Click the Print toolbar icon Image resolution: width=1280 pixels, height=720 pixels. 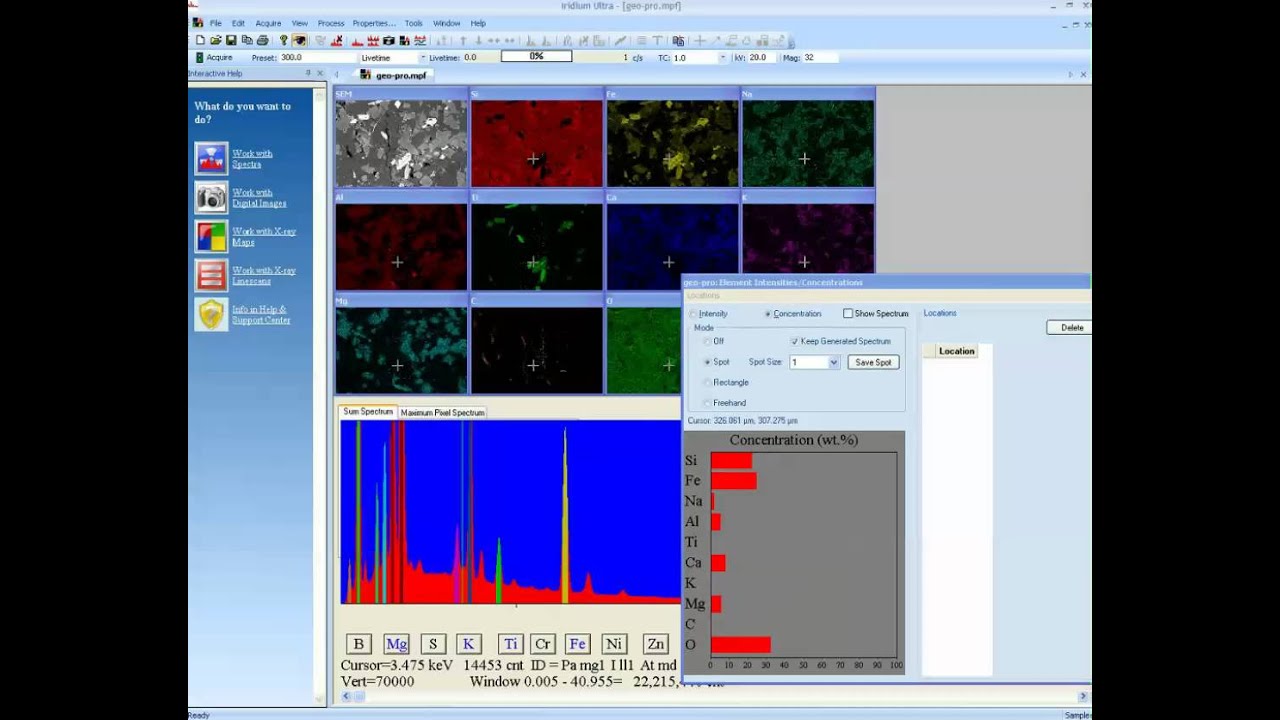[262, 41]
